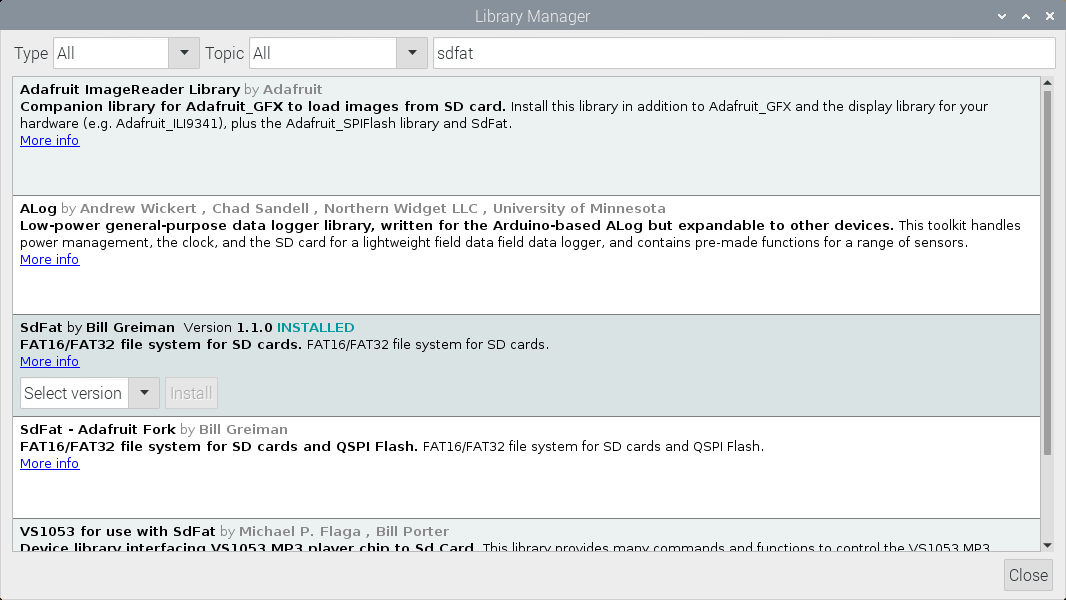Select the ALog library entry title
1066x600 pixels.
click(38, 209)
